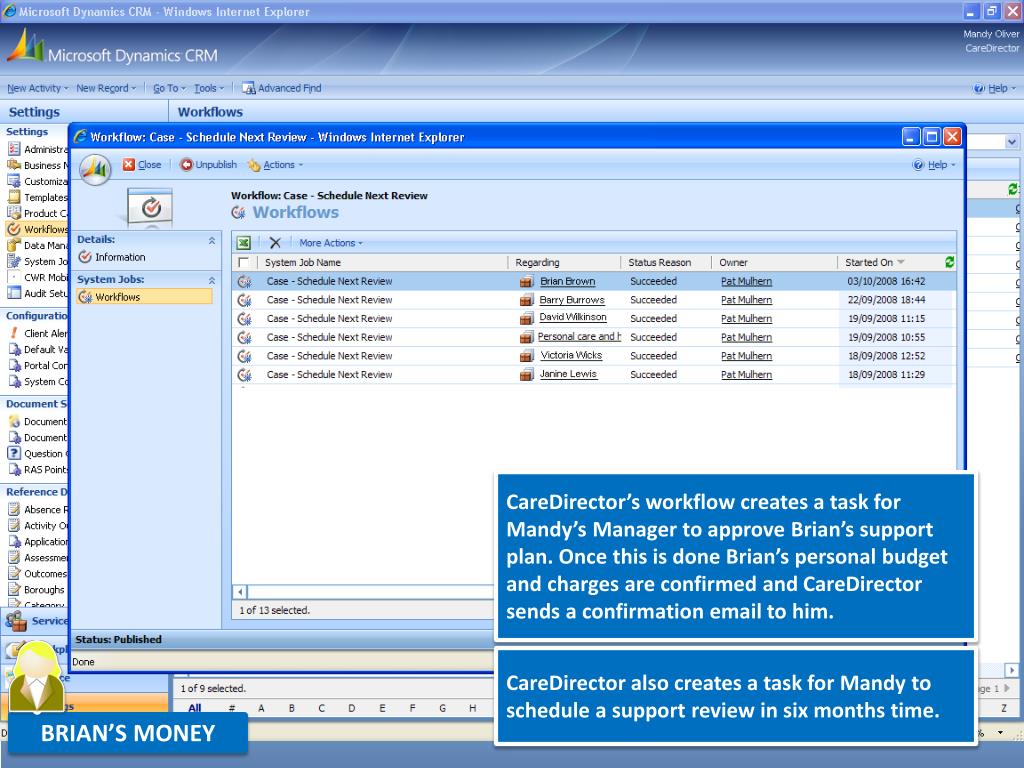
Task: Click the Victoria Wicks regarding link
Action: pyautogui.click(x=571, y=355)
